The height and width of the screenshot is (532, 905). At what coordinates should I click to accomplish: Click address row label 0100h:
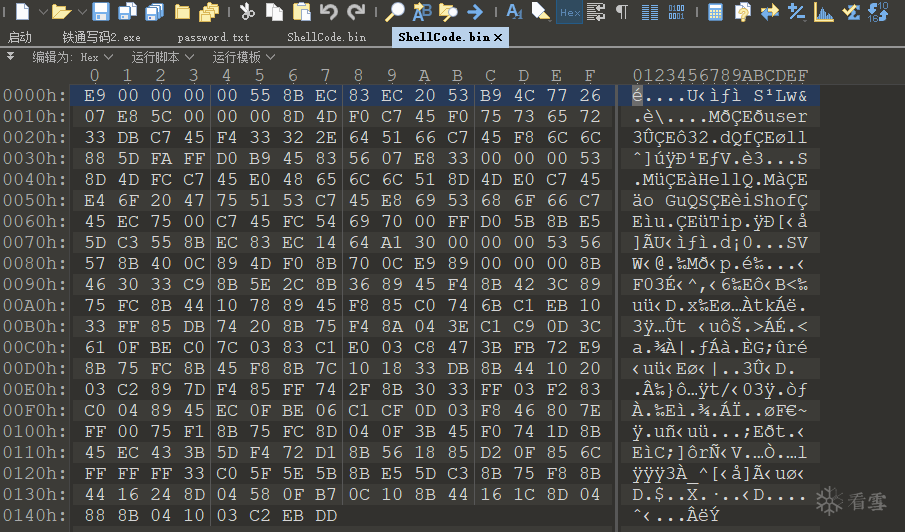click(x=34, y=432)
